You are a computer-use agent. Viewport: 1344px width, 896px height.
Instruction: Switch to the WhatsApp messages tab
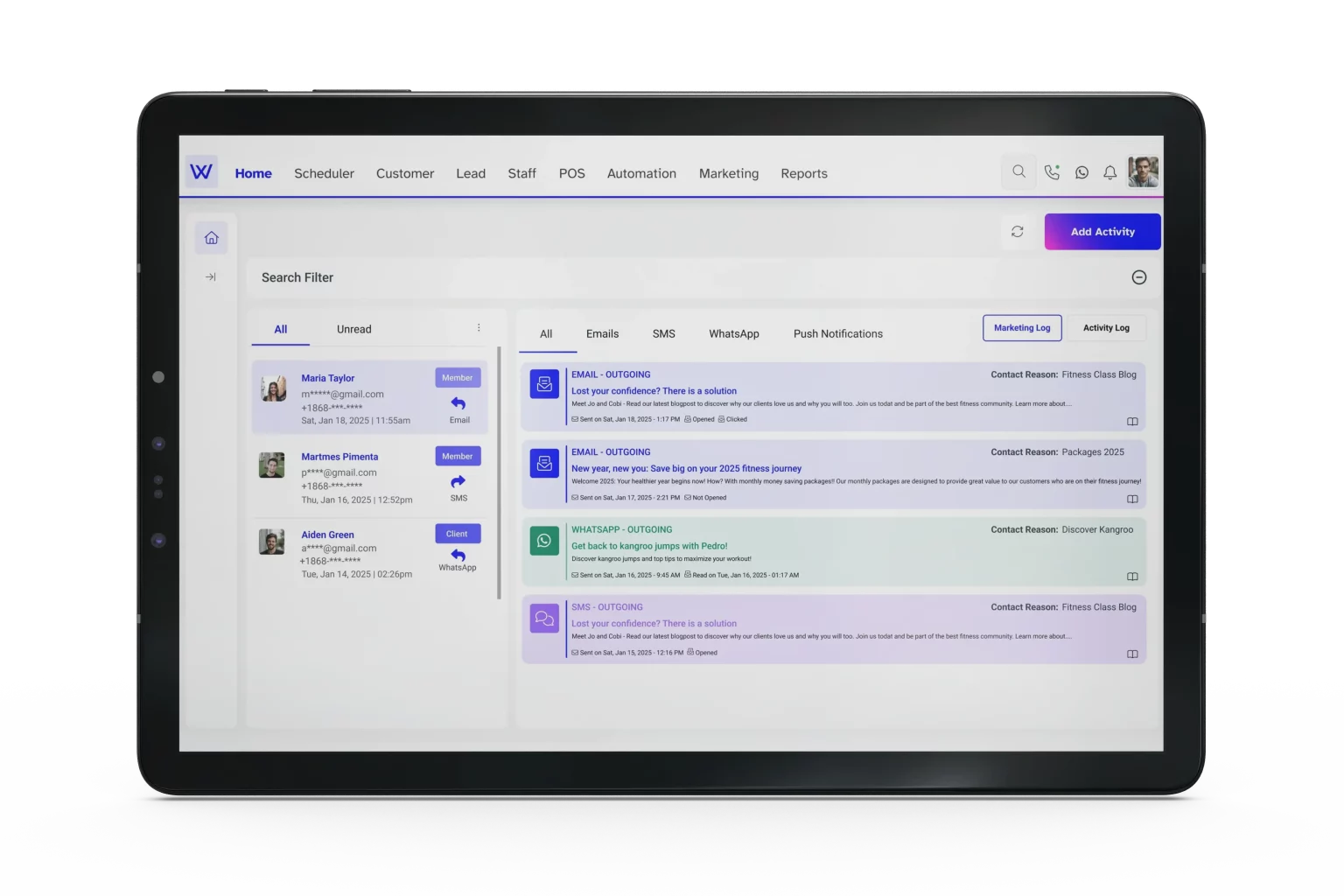click(733, 334)
